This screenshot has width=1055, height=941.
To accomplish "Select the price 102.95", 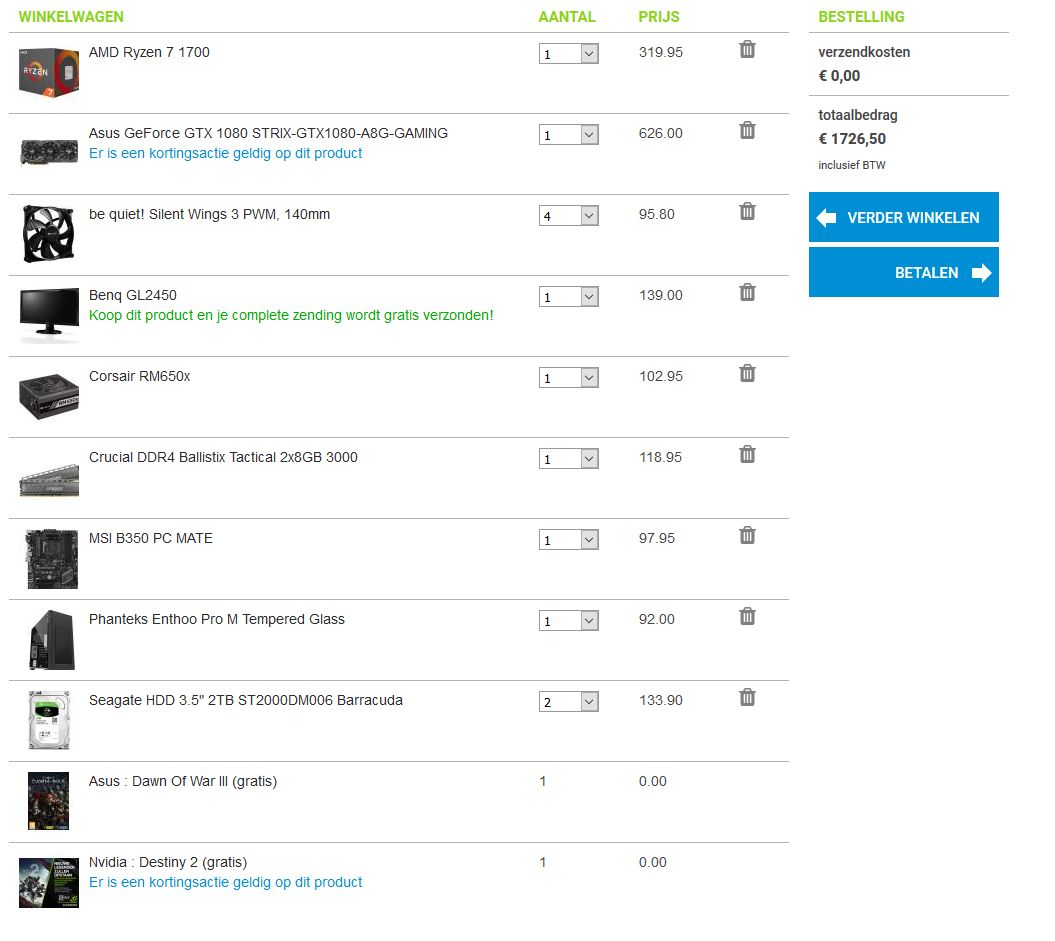I will click(x=661, y=376).
